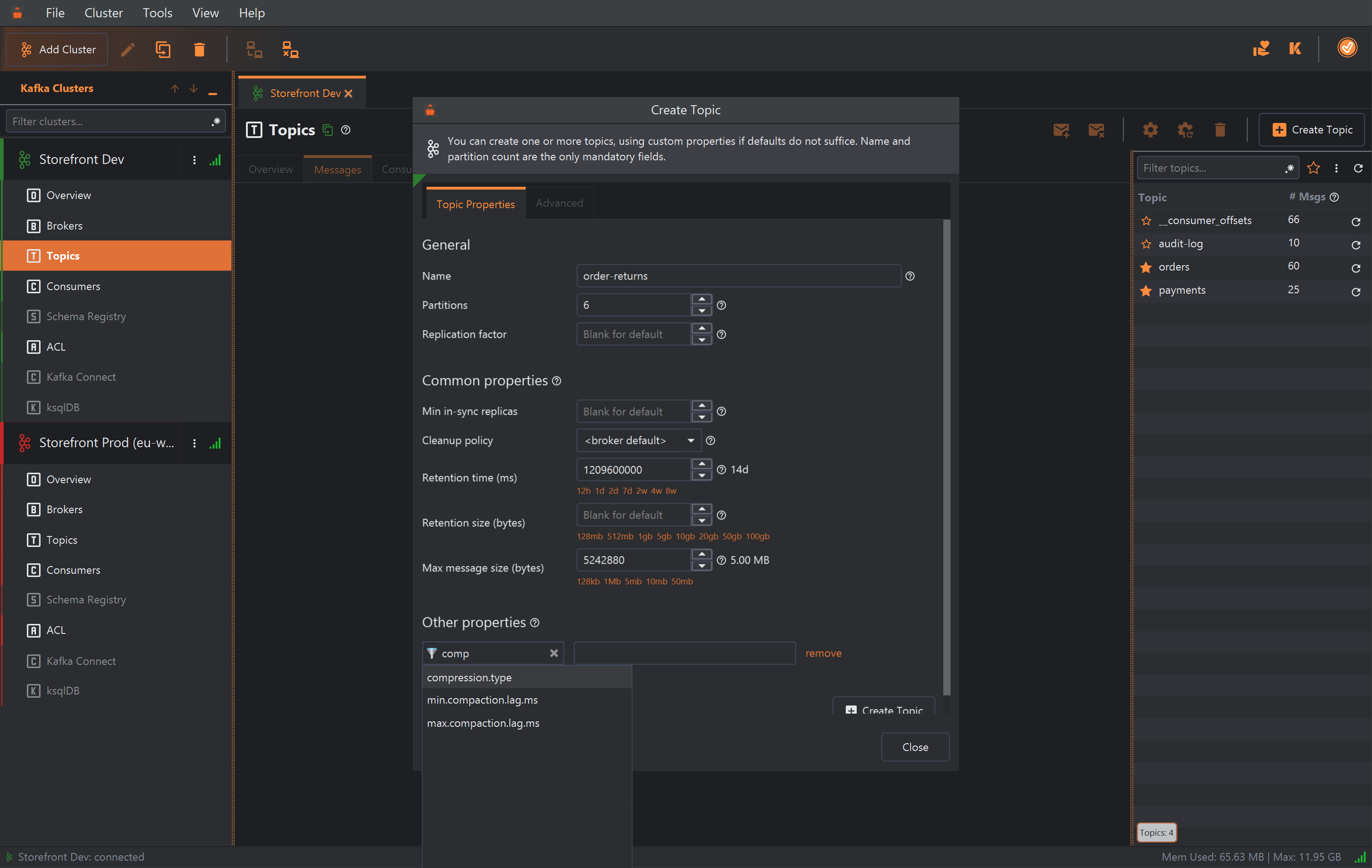Open the Cleanup policy dropdown

point(639,440)
